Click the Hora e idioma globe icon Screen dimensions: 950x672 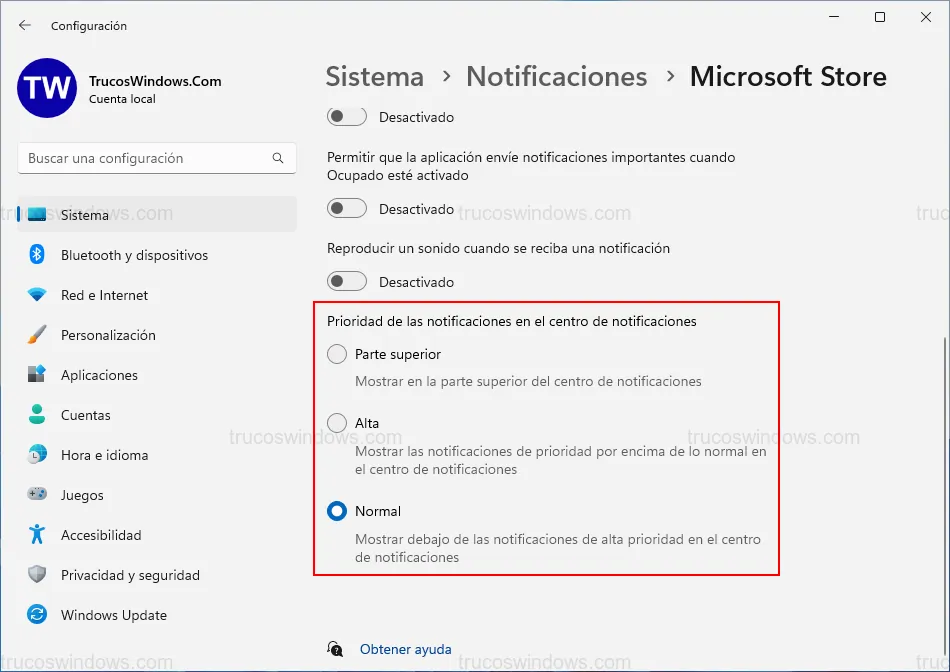click(x=37, y=455)
